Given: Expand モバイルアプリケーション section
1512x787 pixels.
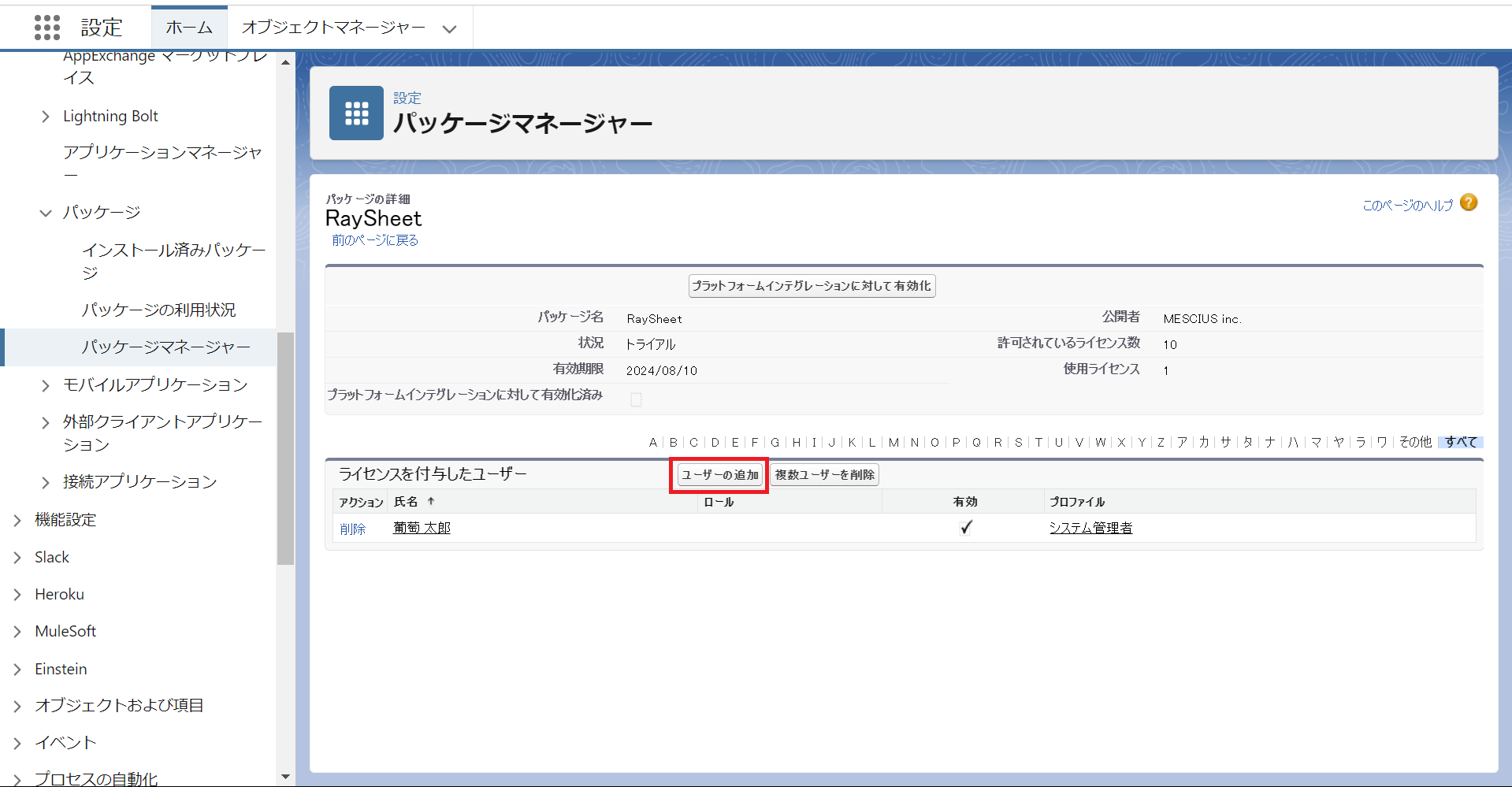Looking at the screenshot, I should coord(45,385).
